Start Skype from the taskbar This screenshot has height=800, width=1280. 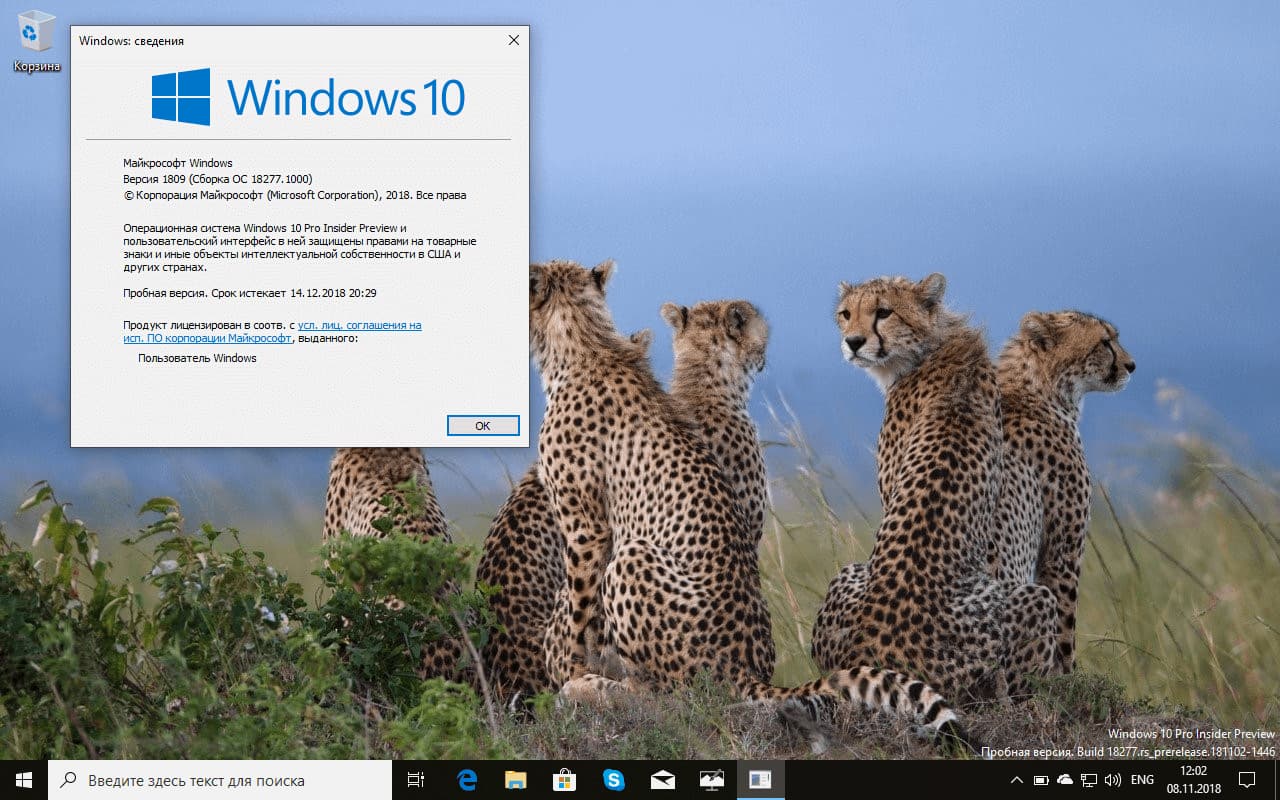613,780
